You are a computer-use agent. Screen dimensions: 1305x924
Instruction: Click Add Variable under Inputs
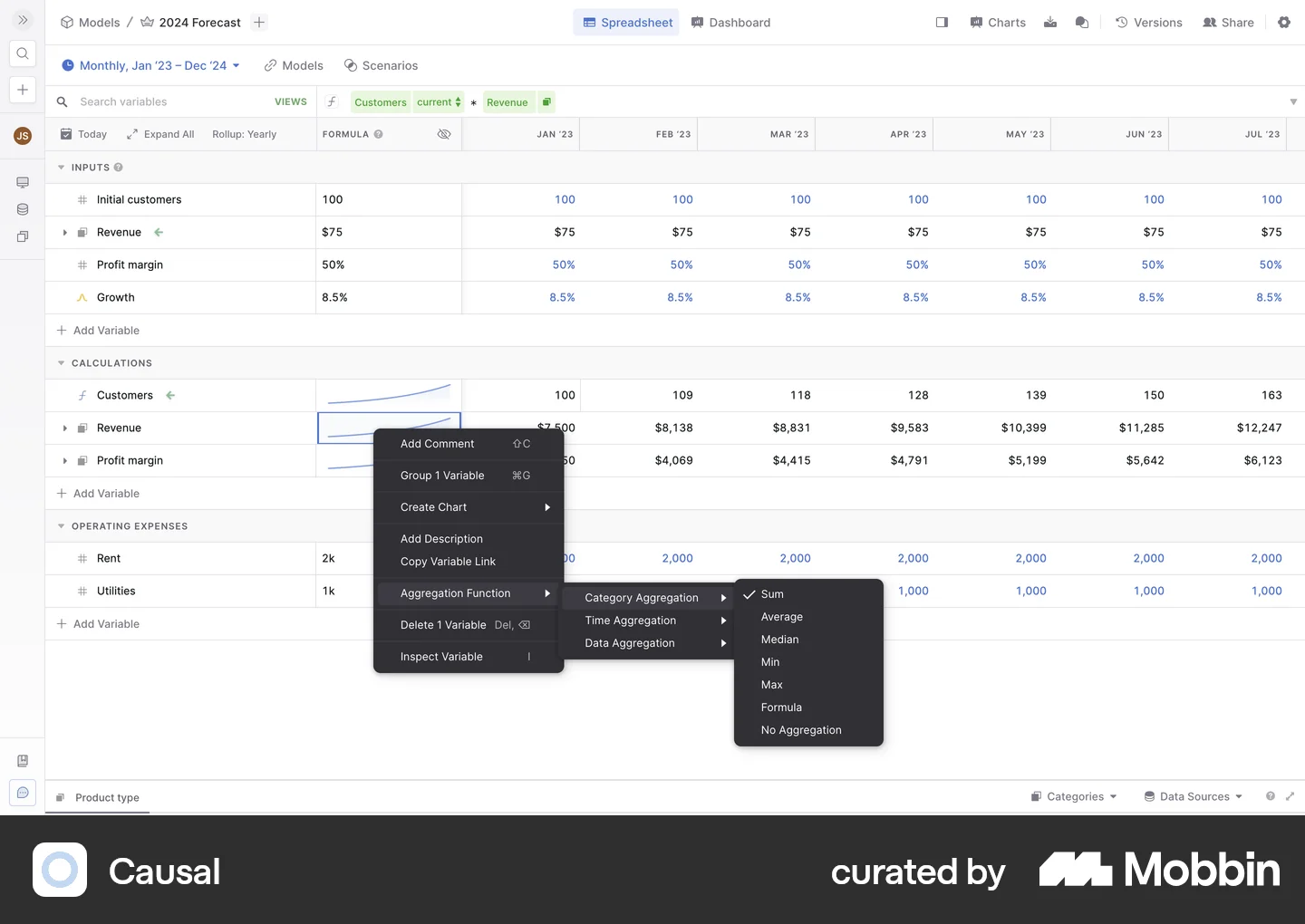click(x=98, y=331)
